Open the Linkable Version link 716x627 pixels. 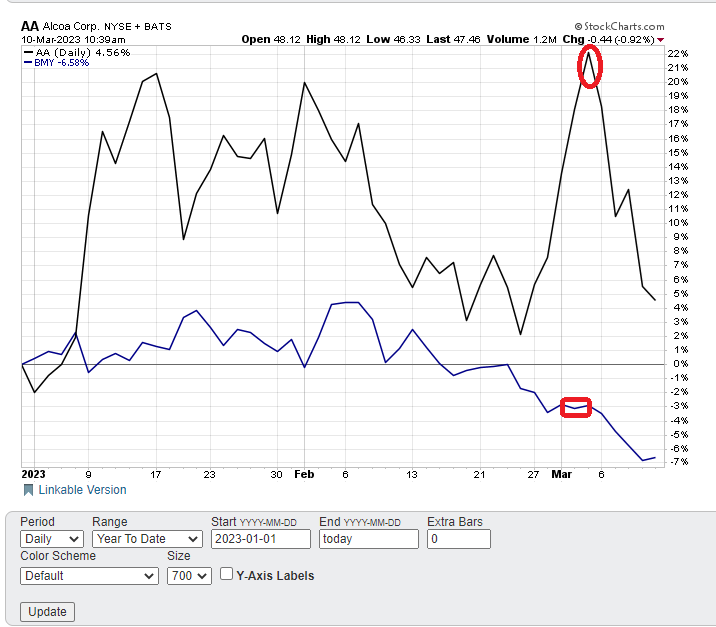[x=82, y=490]
